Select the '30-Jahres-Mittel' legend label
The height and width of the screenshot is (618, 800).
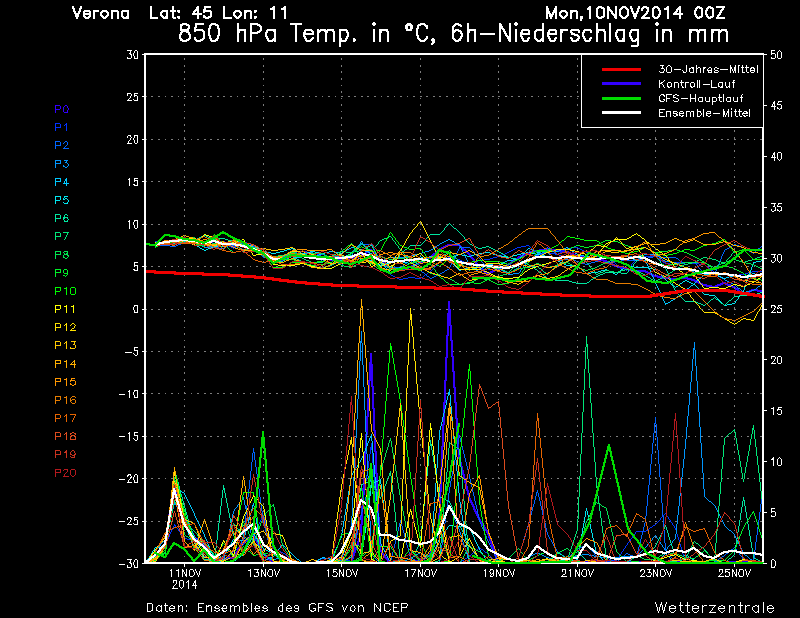tap(708, 69)
